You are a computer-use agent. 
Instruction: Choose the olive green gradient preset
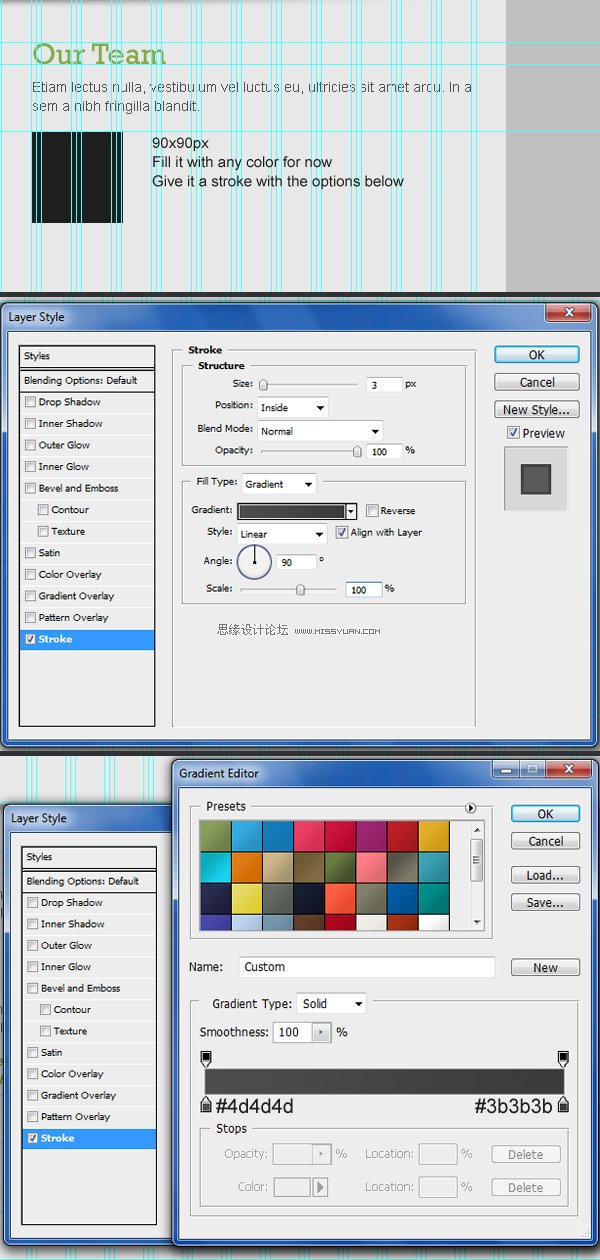(215, 836)
